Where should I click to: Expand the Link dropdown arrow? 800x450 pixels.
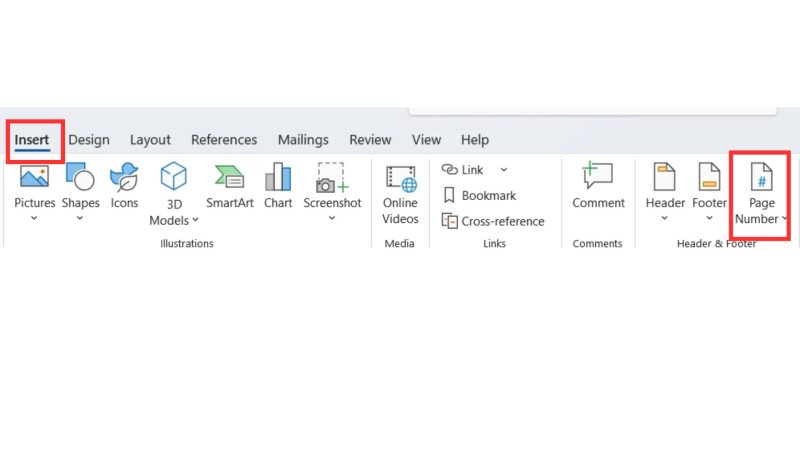click(x=504, y=170)
